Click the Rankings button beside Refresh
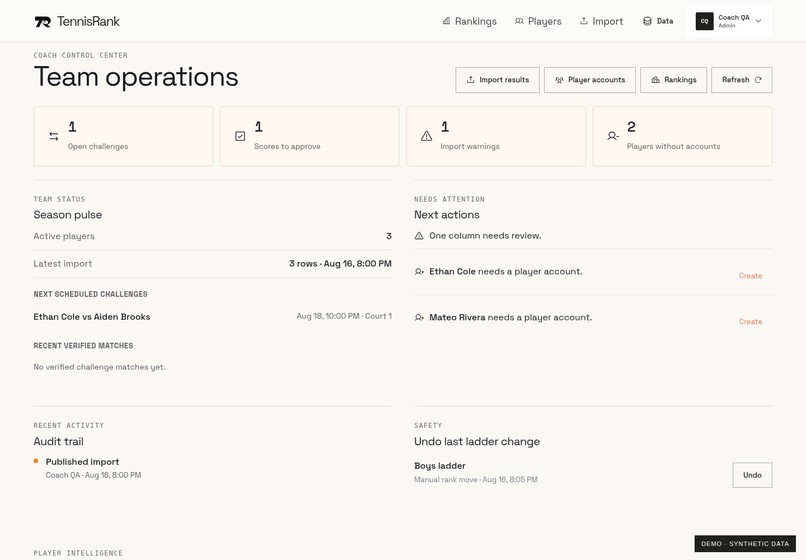The image size is (806, 560). (673, 80)
